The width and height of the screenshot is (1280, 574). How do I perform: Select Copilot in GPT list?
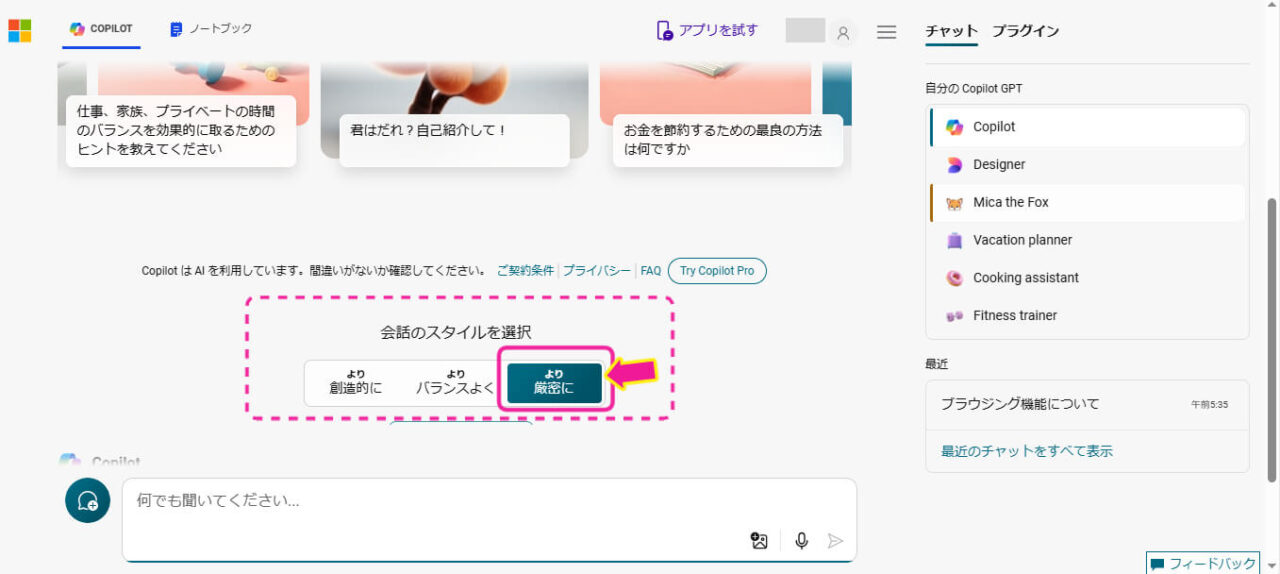pos(1087,127)
